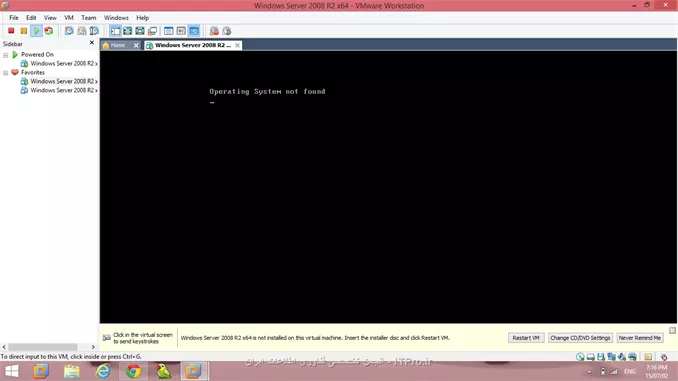Open the Windows menu
678x381 pixels.
pyautogui.click(x=116, y=18)
